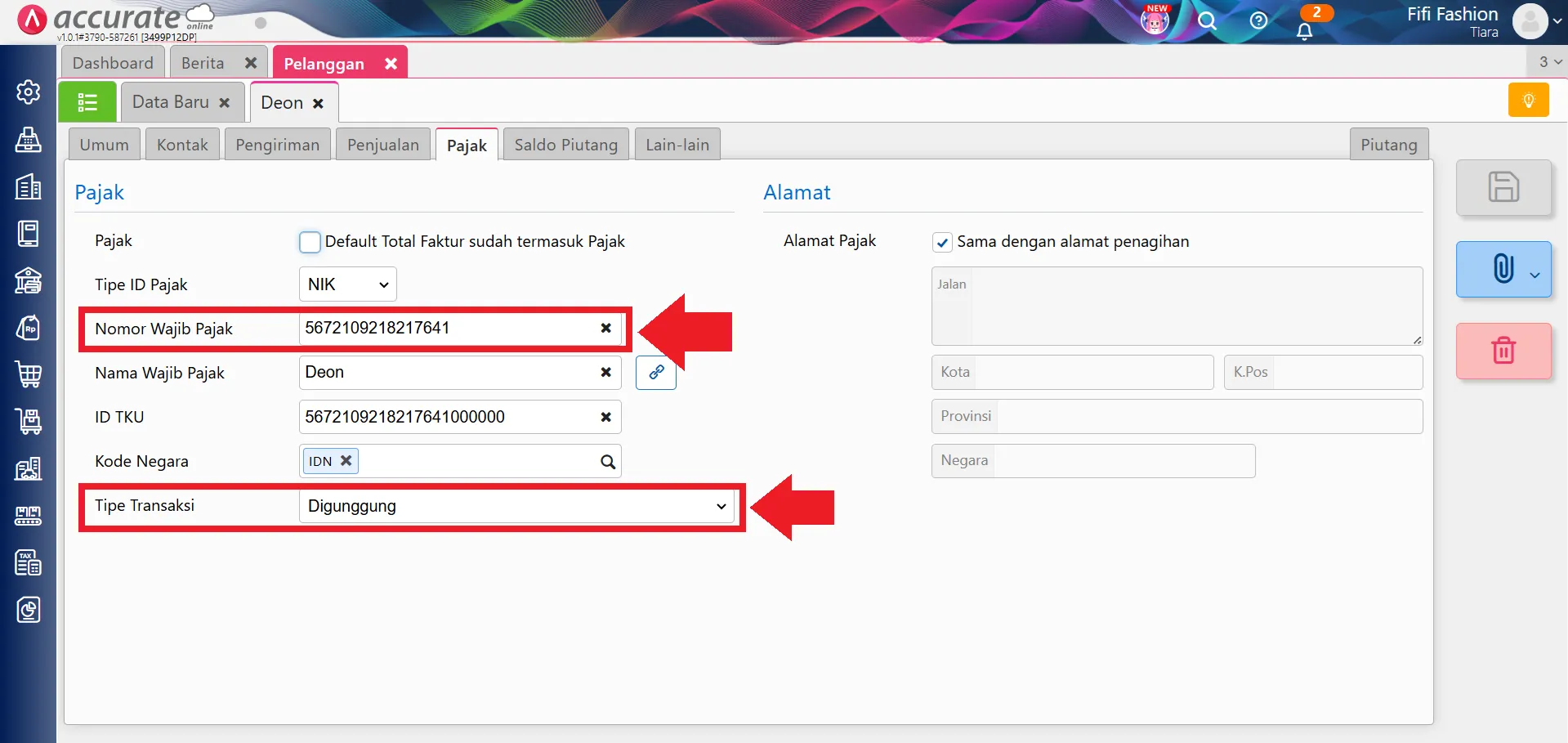Open the trolley purchasing sidebar icon

28,422
